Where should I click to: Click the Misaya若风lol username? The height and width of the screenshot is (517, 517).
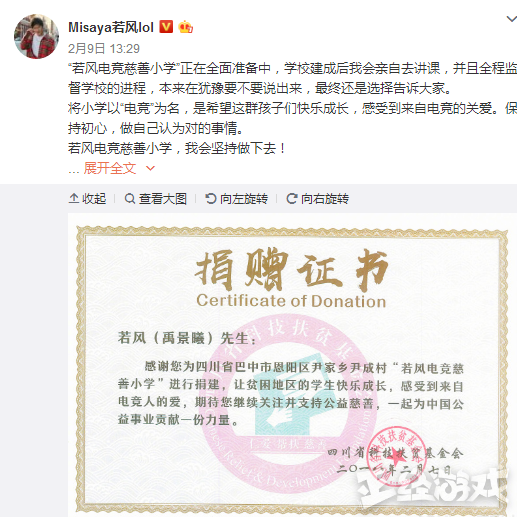click(111, 27)
